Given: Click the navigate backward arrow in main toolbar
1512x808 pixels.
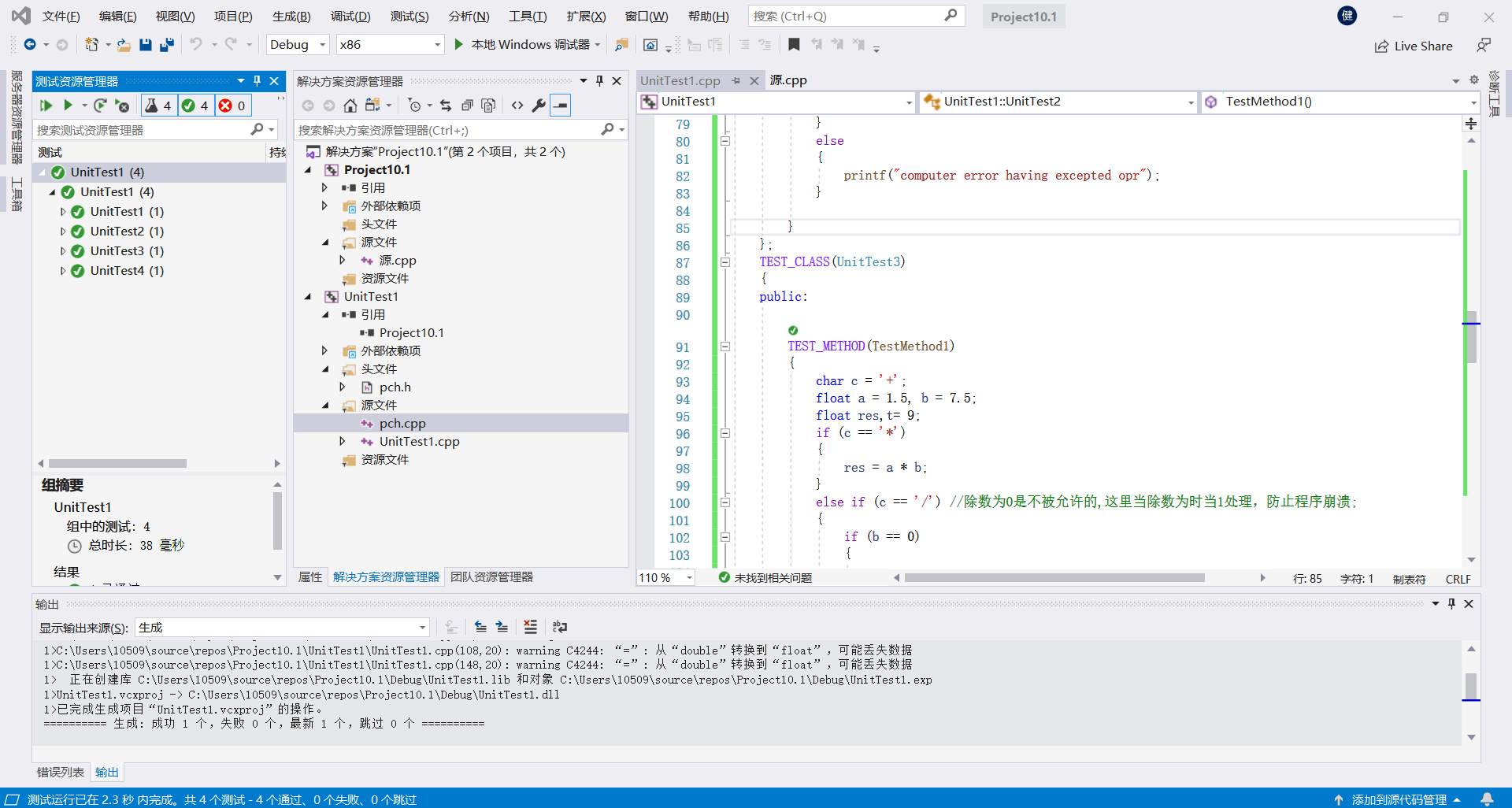Looking at the screenshot, I should coord(30,45).
